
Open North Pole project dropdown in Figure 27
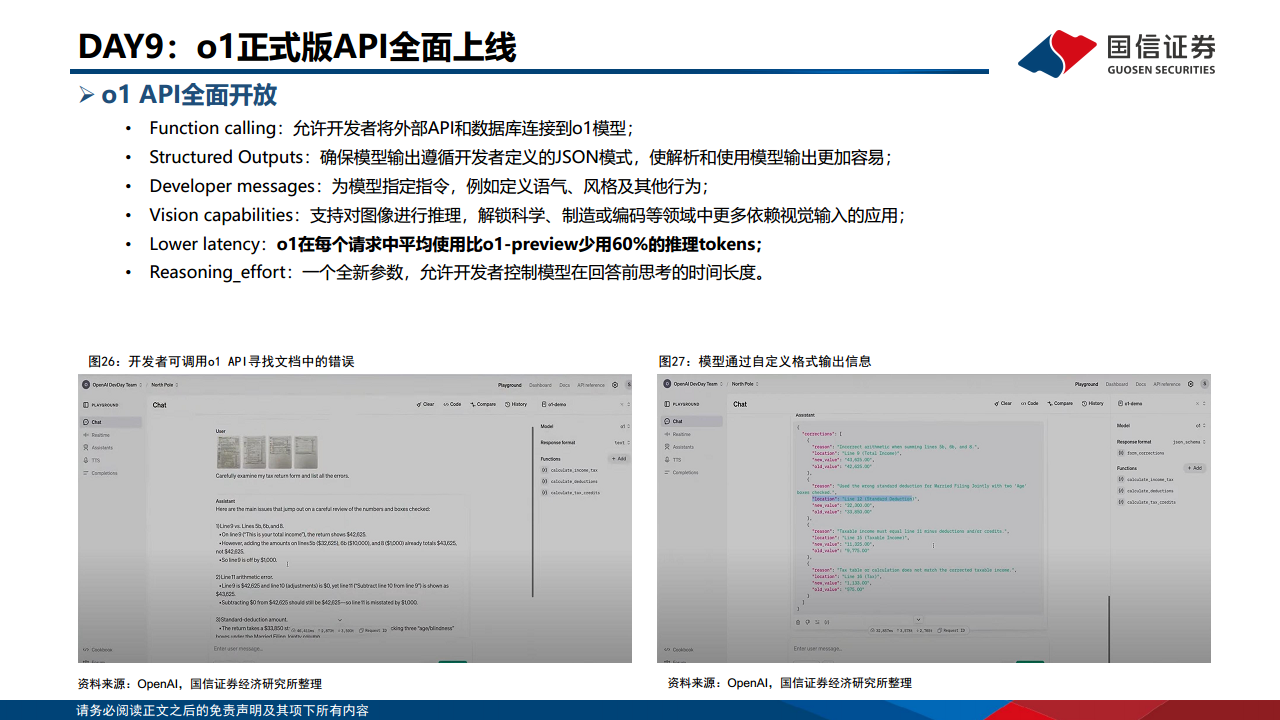point(744,384)
